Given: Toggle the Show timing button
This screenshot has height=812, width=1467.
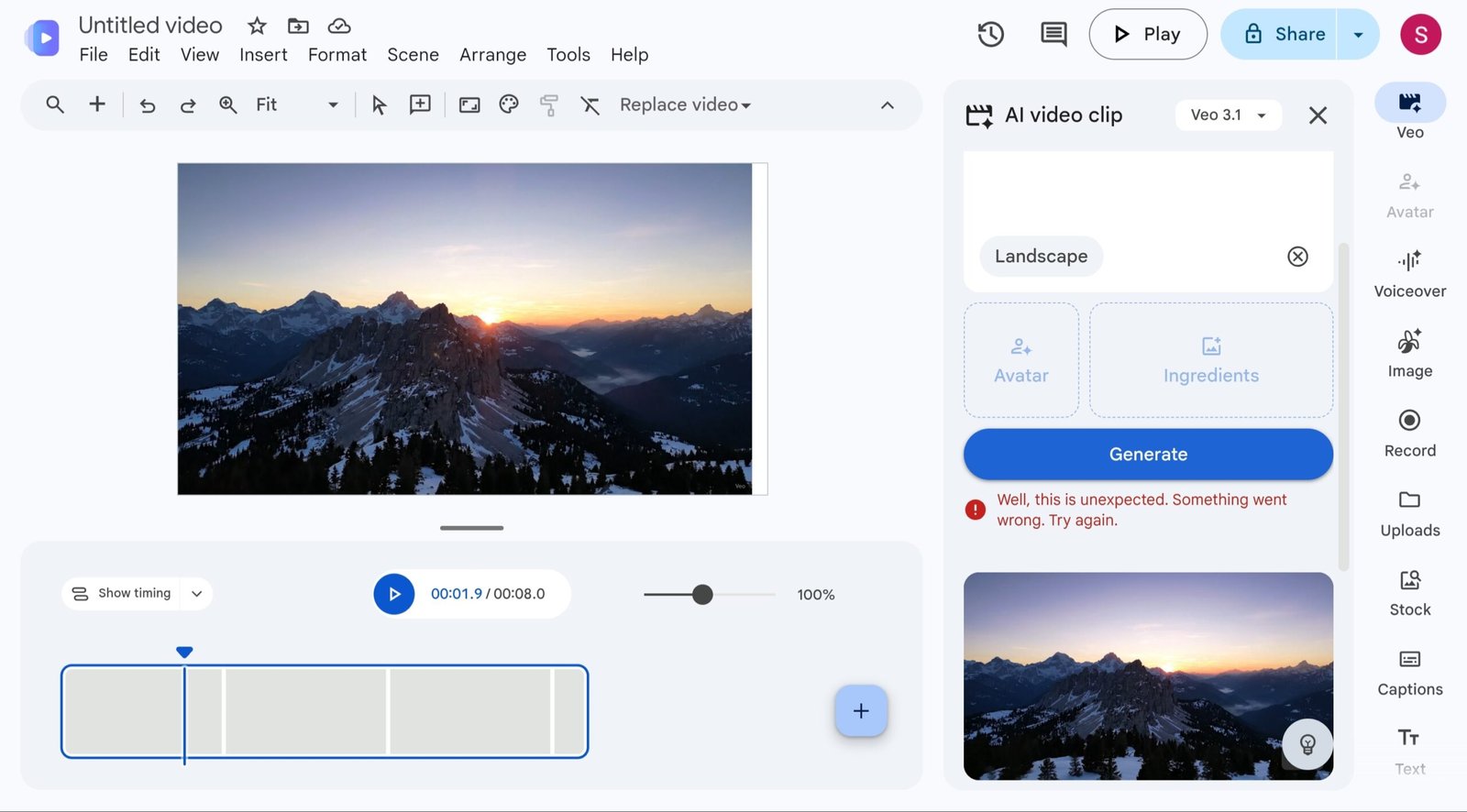Looking at the screenshot, I should 122,594.
